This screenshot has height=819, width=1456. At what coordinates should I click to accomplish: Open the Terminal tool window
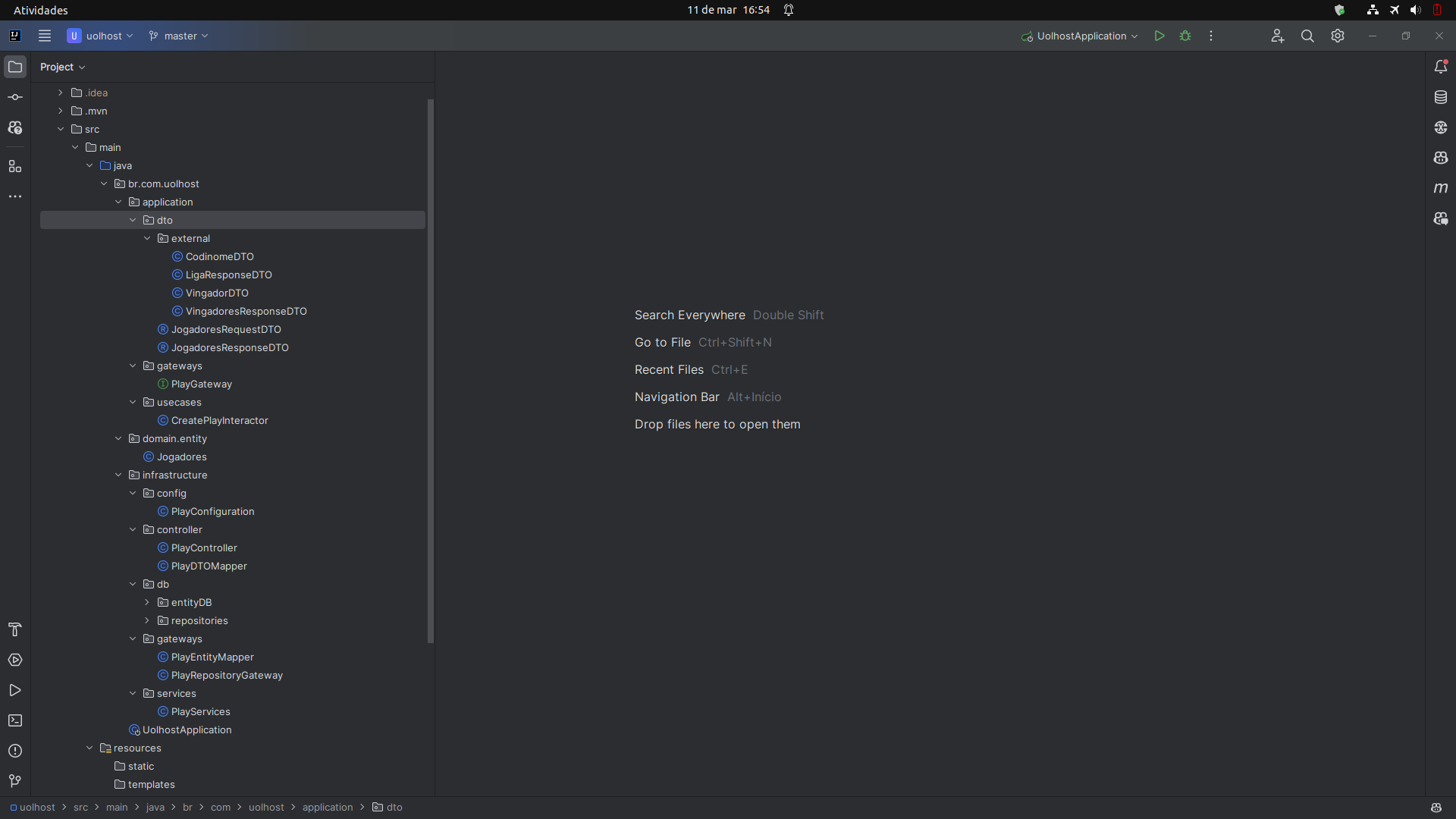(x=15, y=720)
